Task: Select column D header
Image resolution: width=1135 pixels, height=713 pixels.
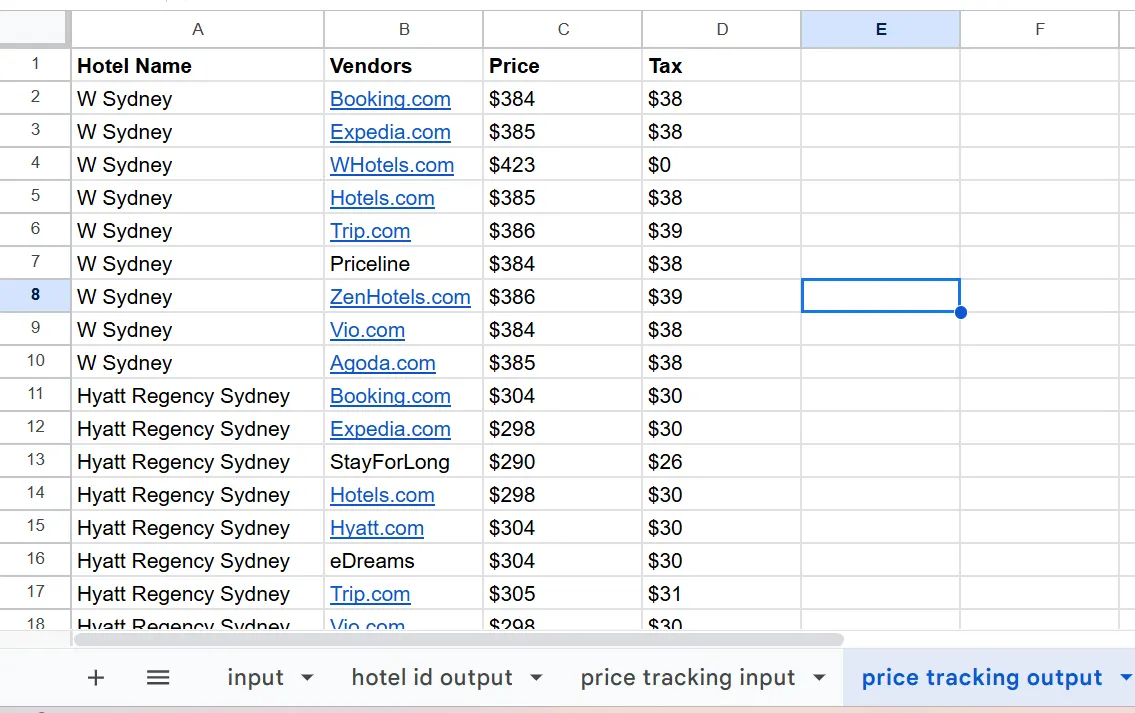Action: click(x=722, y=30)
